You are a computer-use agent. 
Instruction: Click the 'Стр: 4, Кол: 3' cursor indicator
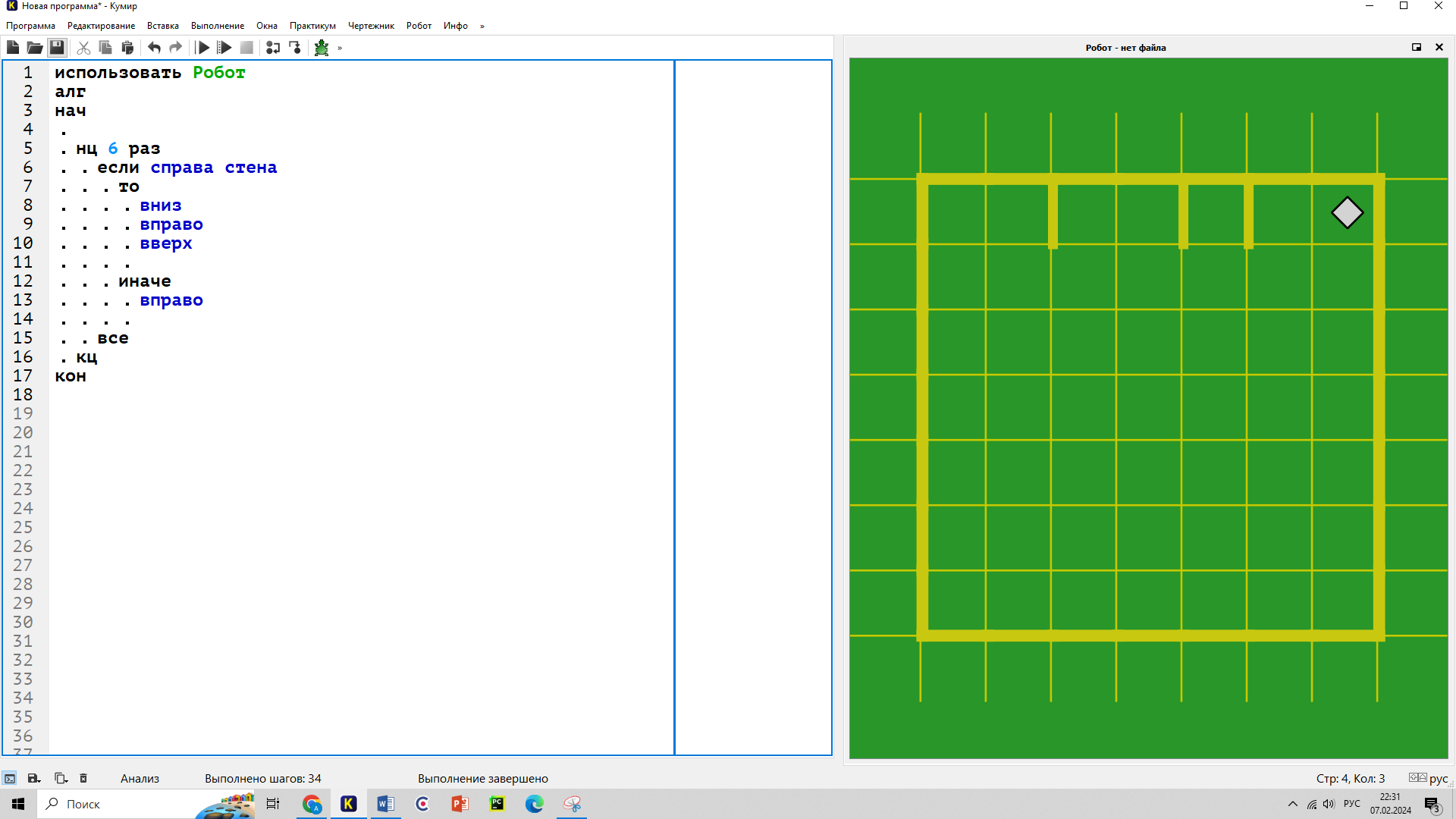1350,778
